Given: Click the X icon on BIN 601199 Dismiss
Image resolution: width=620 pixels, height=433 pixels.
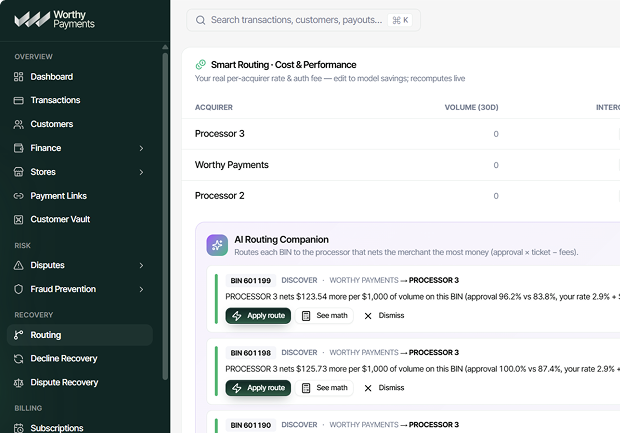Looking at the screenshot, I should click(368, 316).
